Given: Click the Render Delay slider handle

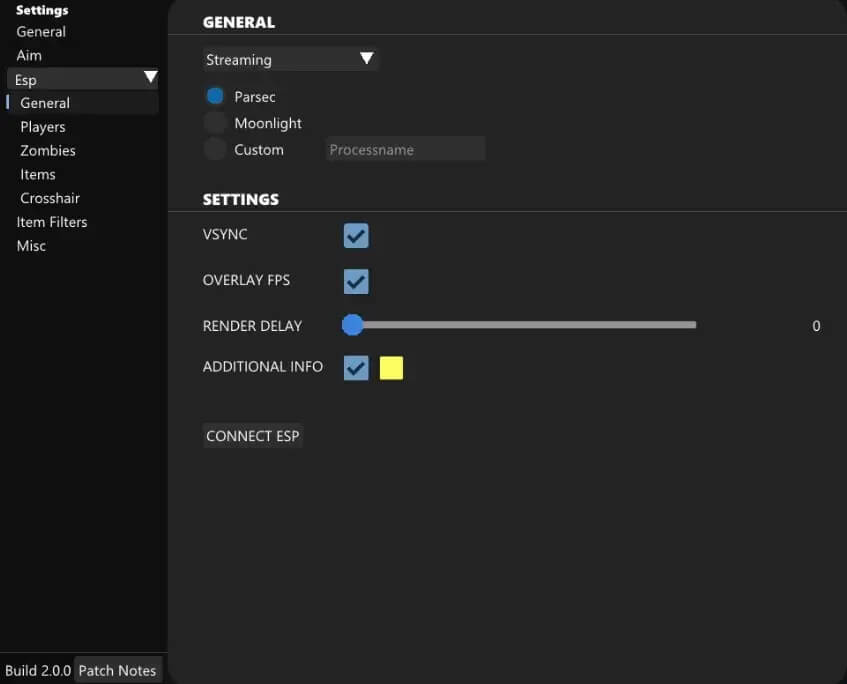Looking at the screenshot, I should 352,325.
